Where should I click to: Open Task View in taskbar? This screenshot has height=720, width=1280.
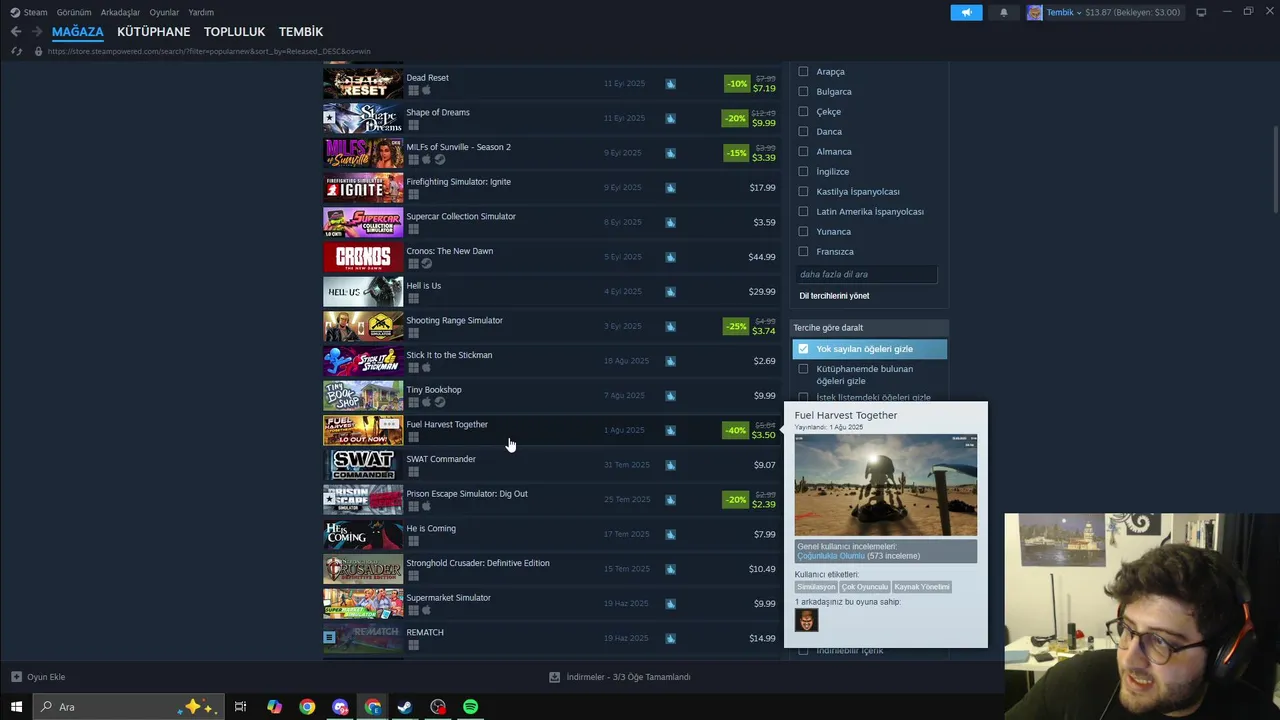point(240,707)
